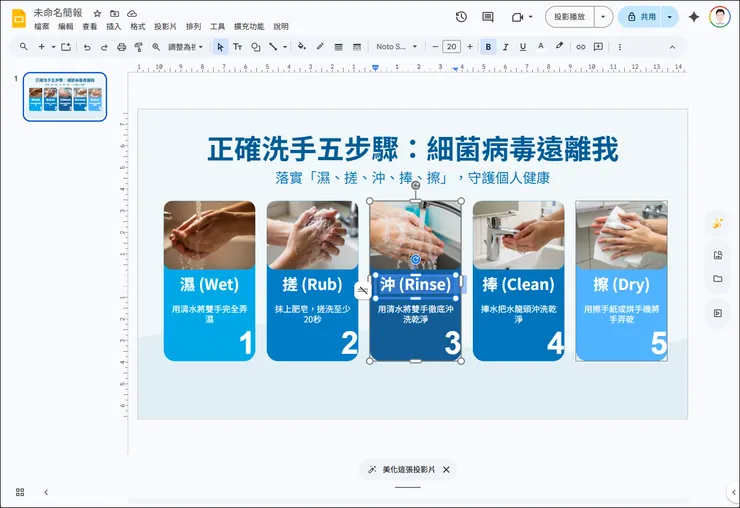This screenshot has width=740, height=508.
Task: Select the paint format tool
Action: (138, 47)
